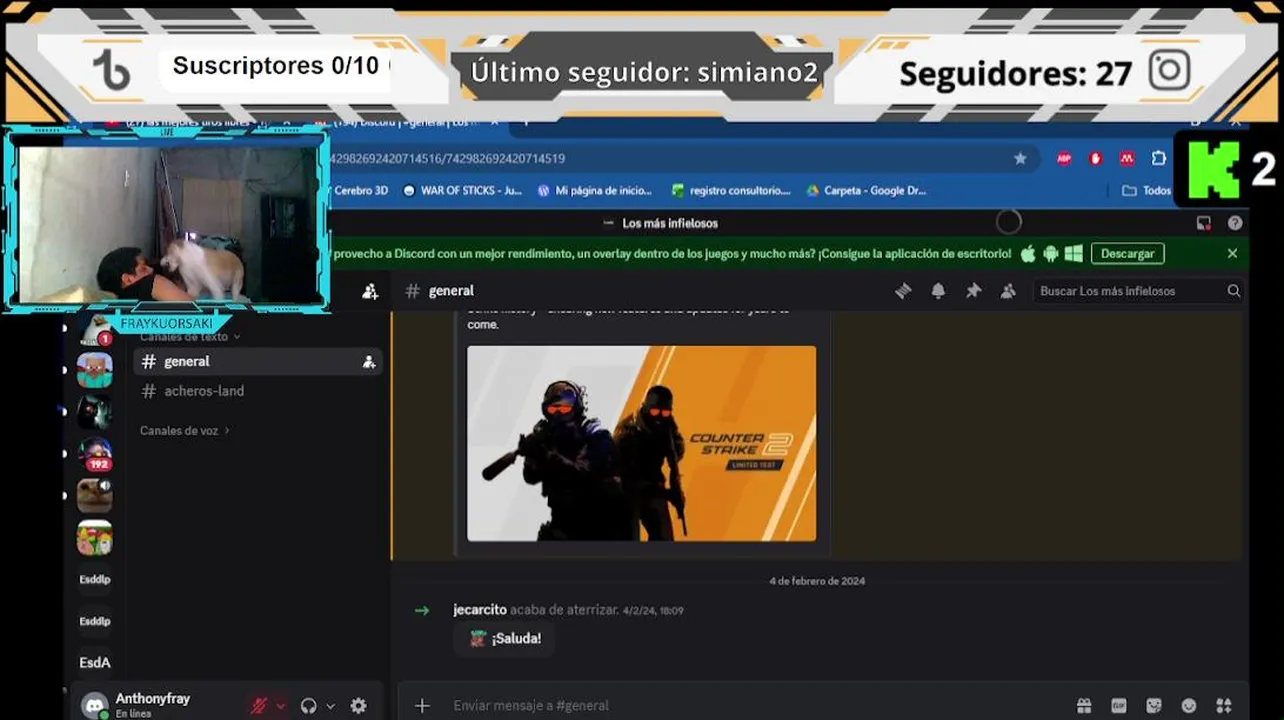This screenshot has width=1284, height=720.
Task: Toggle deafen headphones button
Action: (308, 706)
